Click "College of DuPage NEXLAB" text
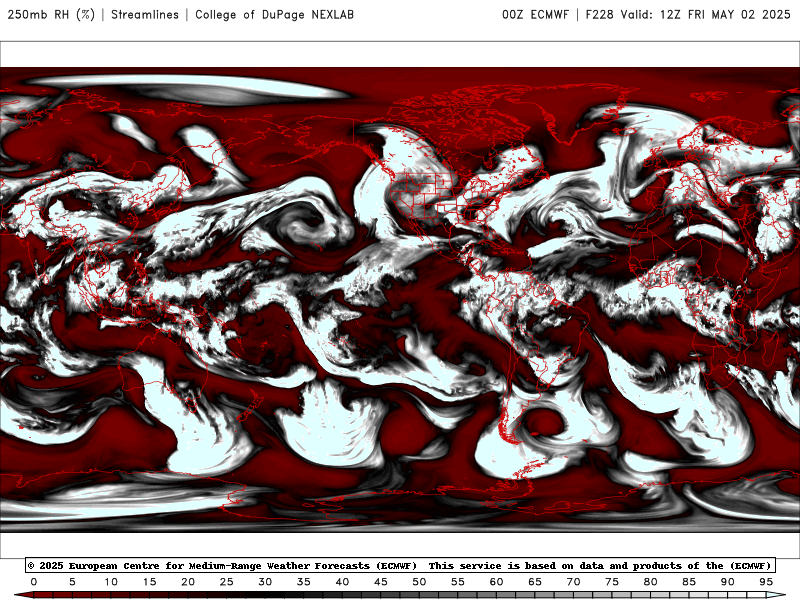Viewport: 800px width, 600px height. [x=274, y=15]
